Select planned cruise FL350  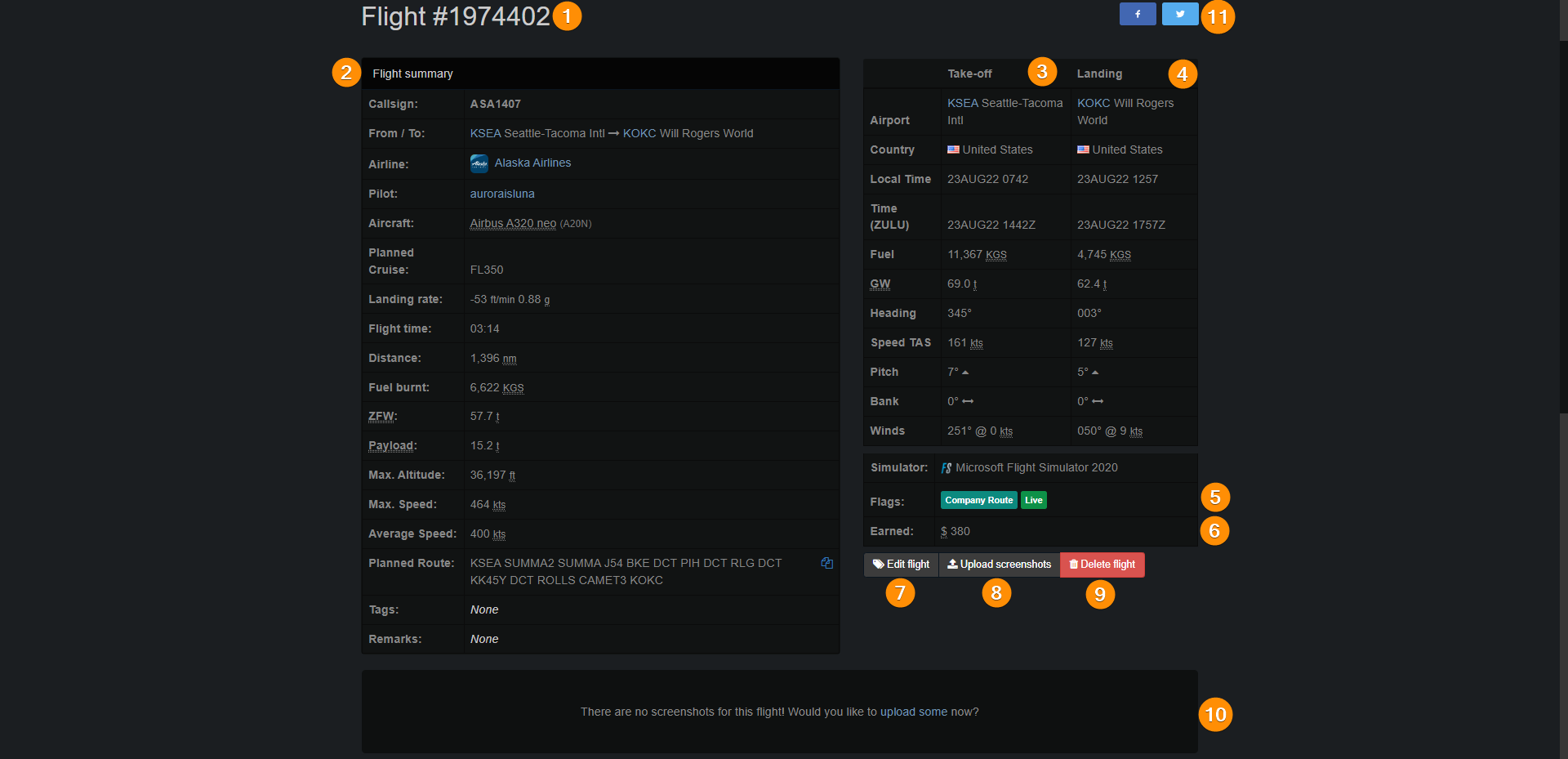click(x=487, y=270)
